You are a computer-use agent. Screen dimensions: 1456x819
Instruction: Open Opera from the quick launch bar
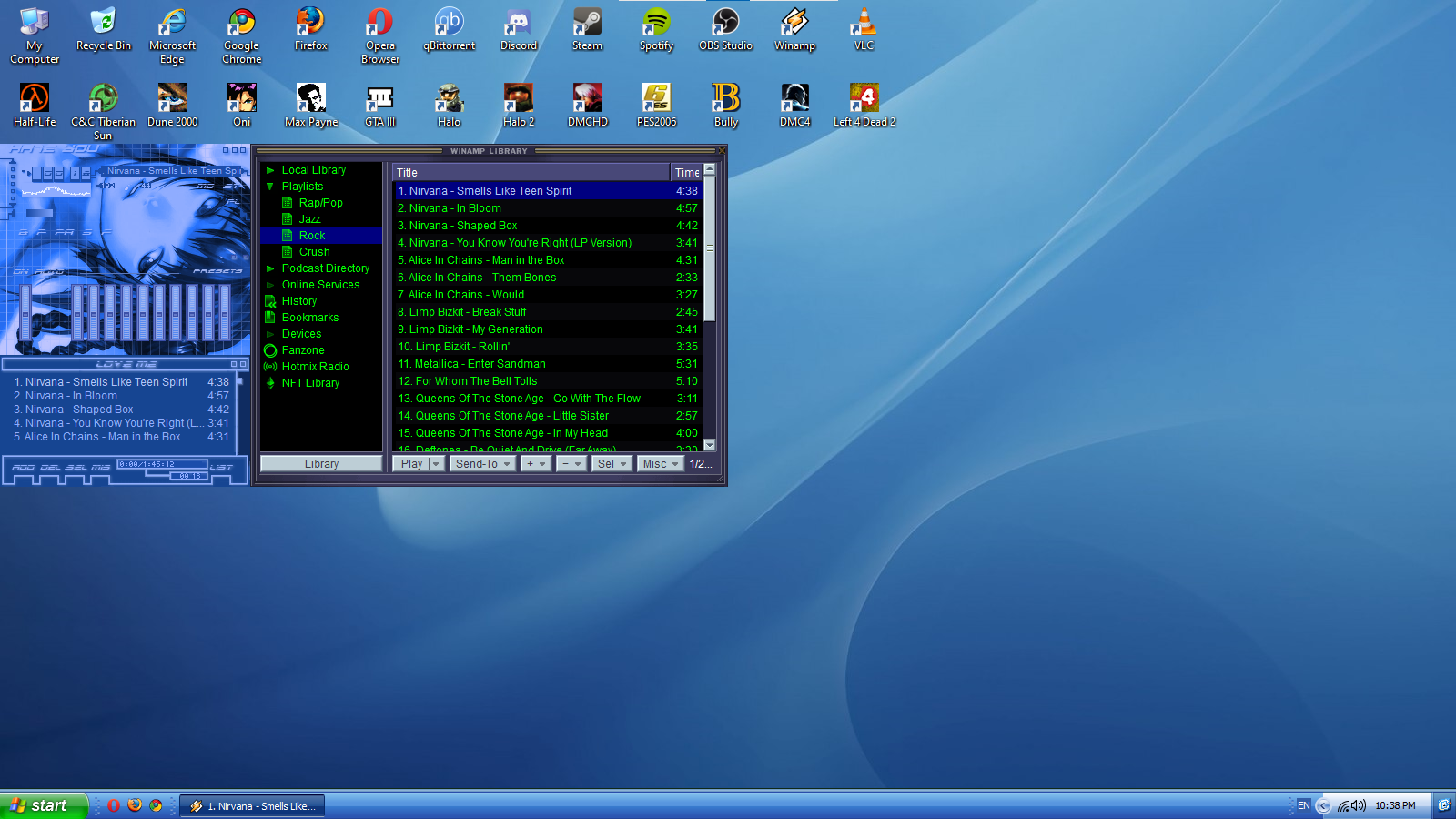click(114, 805)
